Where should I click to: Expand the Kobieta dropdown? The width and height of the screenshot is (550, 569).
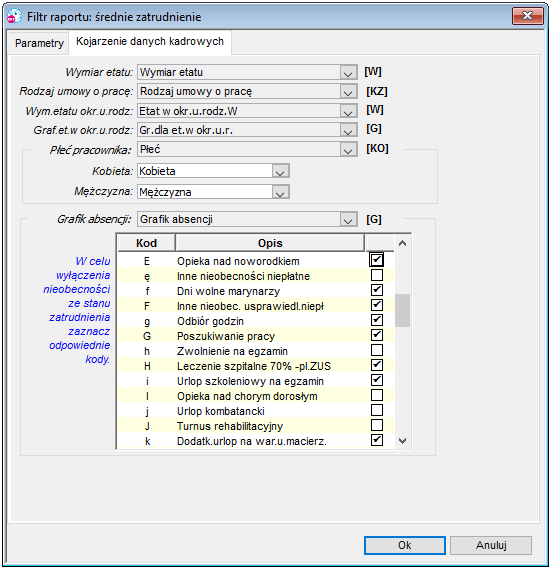pyautogui.click(x=280, y=171)
